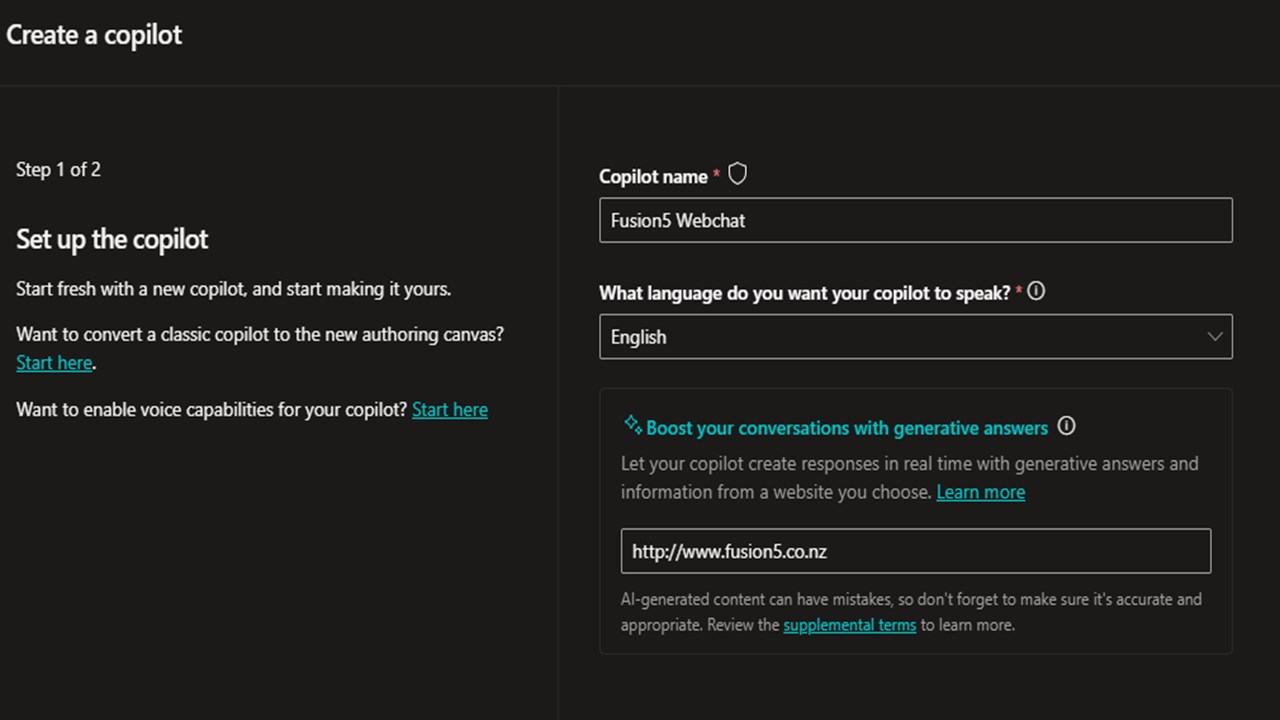Expand language list using the chevron arrow
Viewport: 1280px width, 720px height.
pos(1215,337)
